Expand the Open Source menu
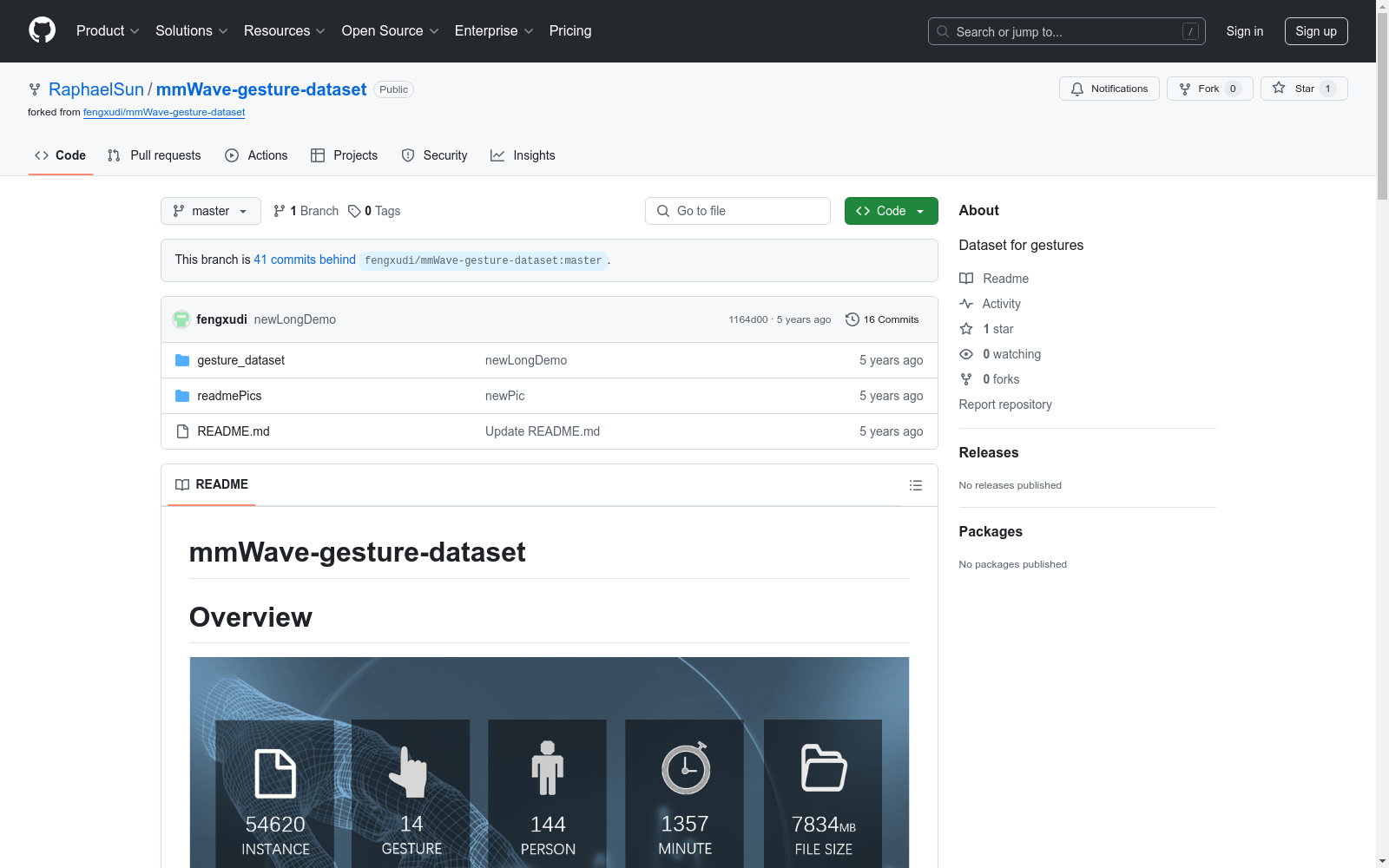 [391, 31]
